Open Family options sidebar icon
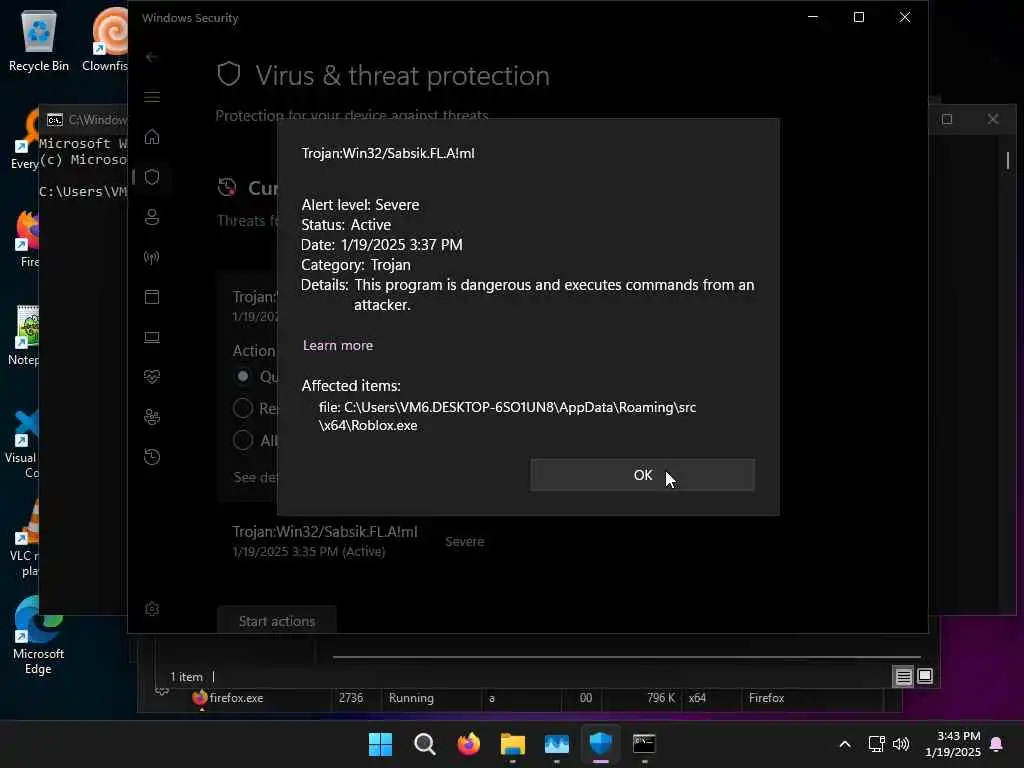Viewport: 1024px width, 768px height. (152, 417)
